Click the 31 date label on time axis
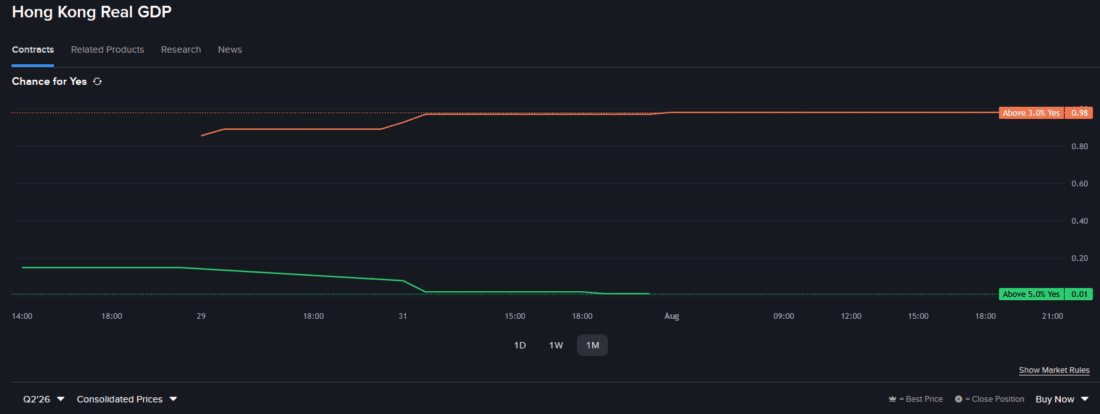This screenshot has height=414, width=1100. click(x=403, y=316)
